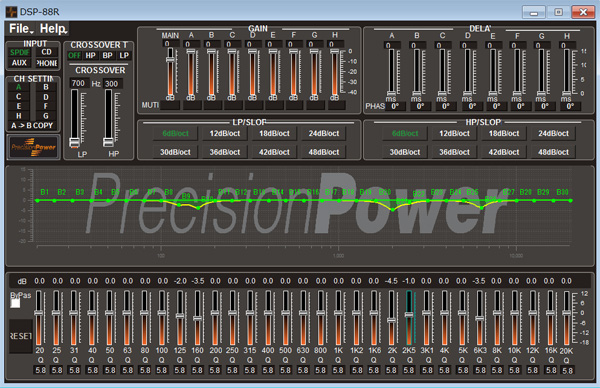Image resolution: width=600 pixels, height=388 pixels.
Task: Click the 2K EQ band fader
Action: pos(391,320)
